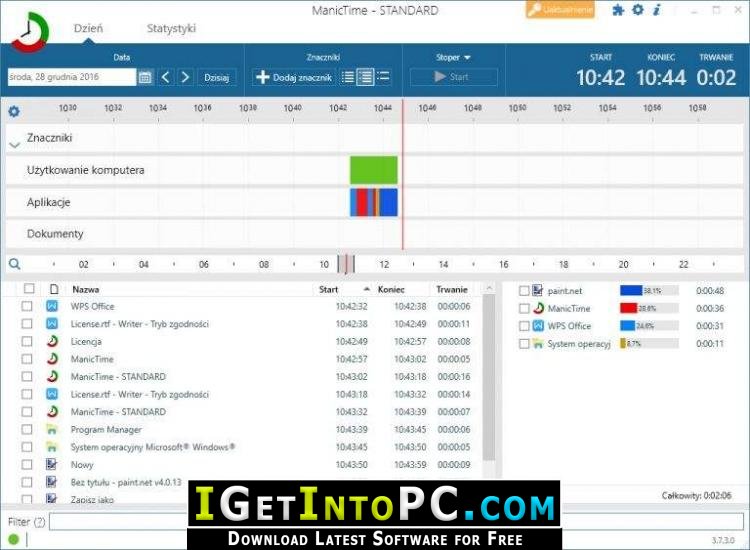Open the info about icon
This screenshot has height=550, width=750.
click(657, 10)
